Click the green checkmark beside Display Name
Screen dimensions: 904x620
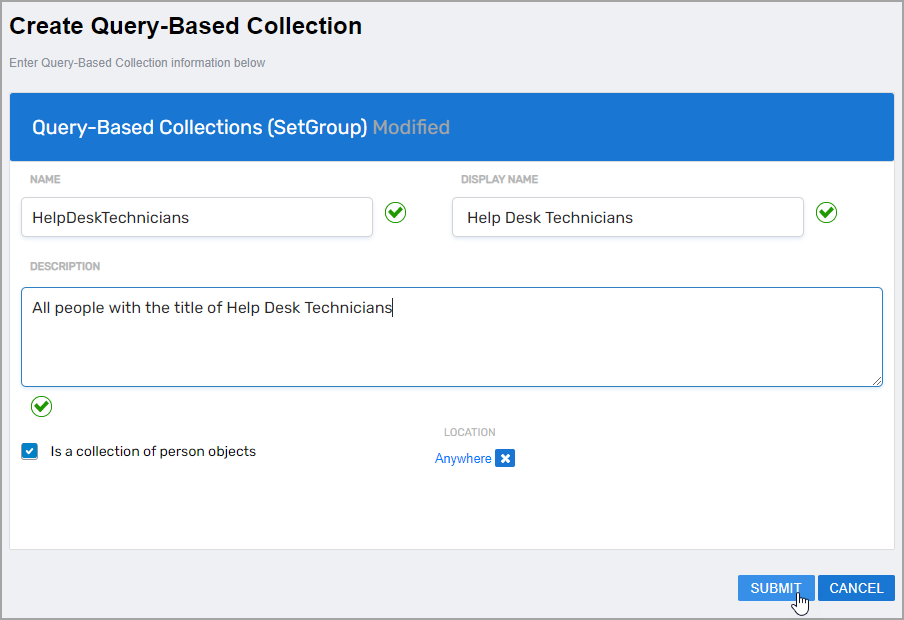[x=826, y=213]
